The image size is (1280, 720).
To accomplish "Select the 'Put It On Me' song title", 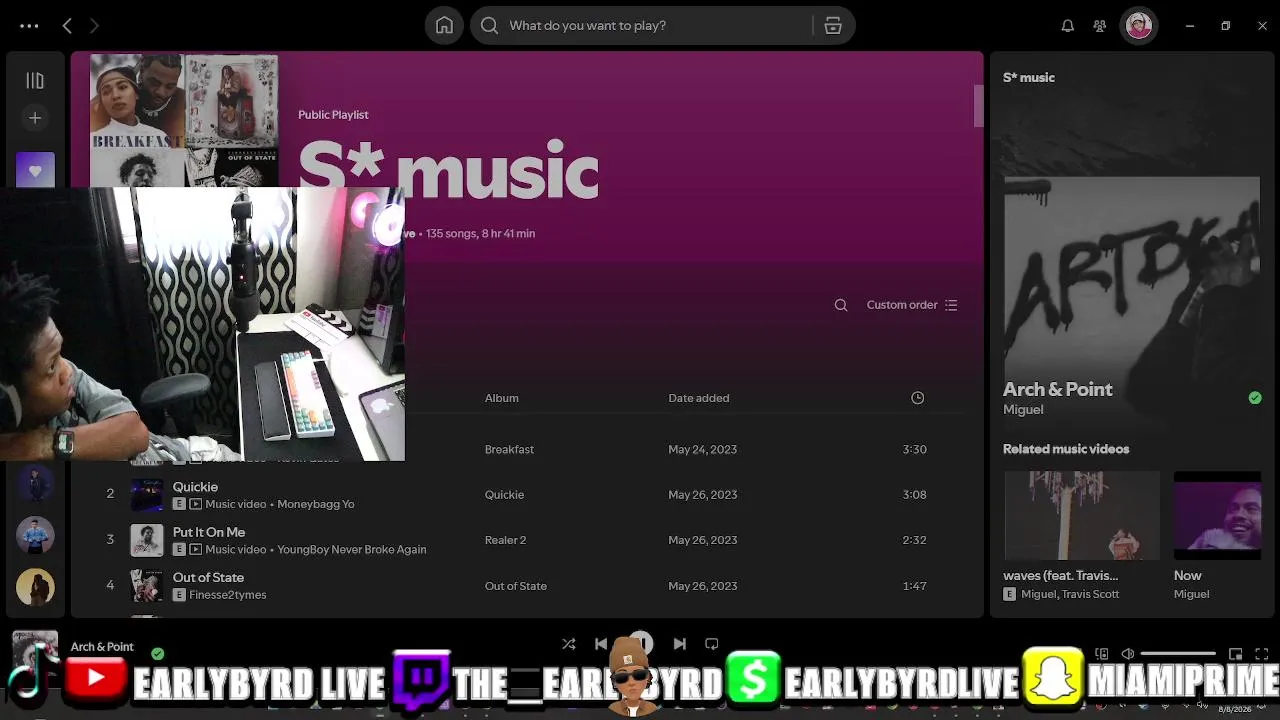I will point(209,532).
